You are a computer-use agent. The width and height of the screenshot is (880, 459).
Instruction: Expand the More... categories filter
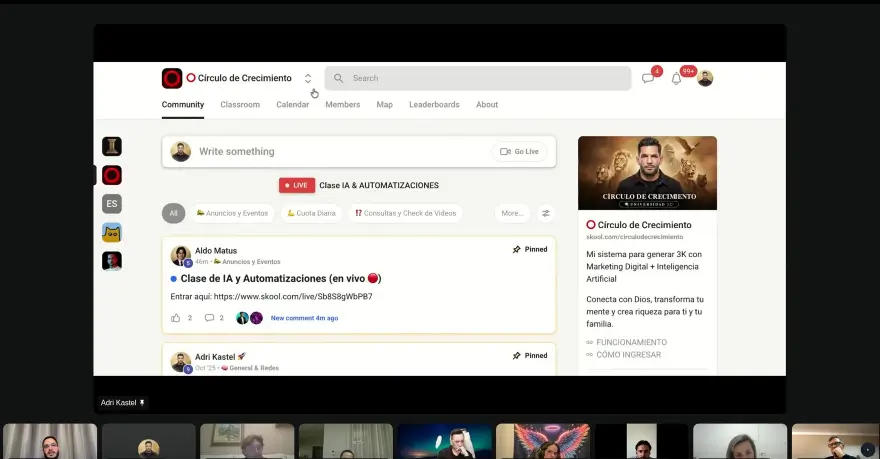(x=512, y=213)
